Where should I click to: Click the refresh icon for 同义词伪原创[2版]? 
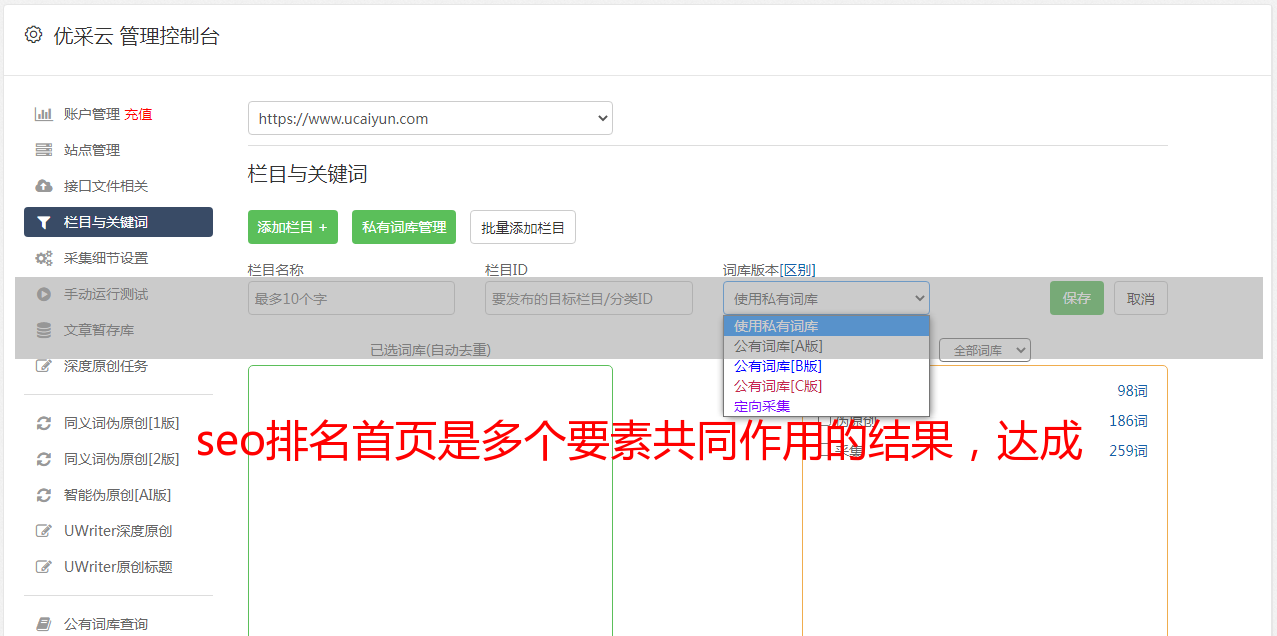[x=44, y=459]
